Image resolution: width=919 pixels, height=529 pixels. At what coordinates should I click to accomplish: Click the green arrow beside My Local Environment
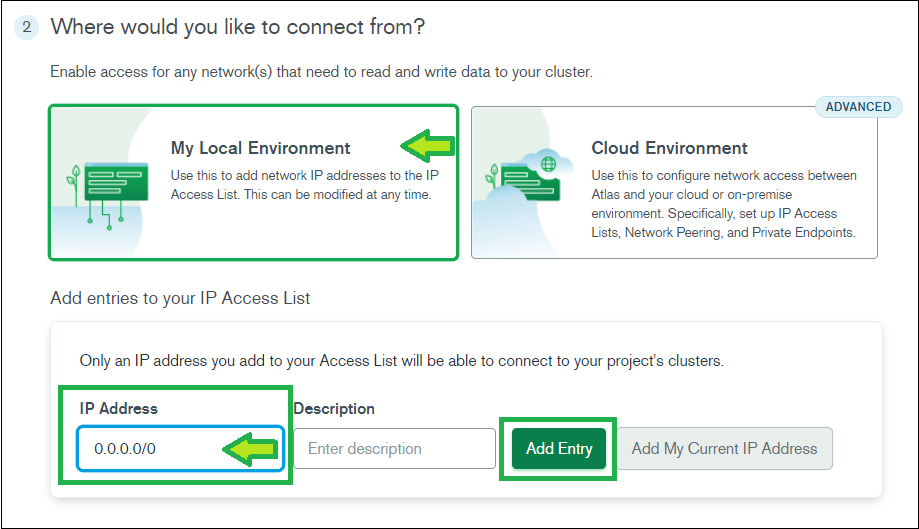point(428,146)
